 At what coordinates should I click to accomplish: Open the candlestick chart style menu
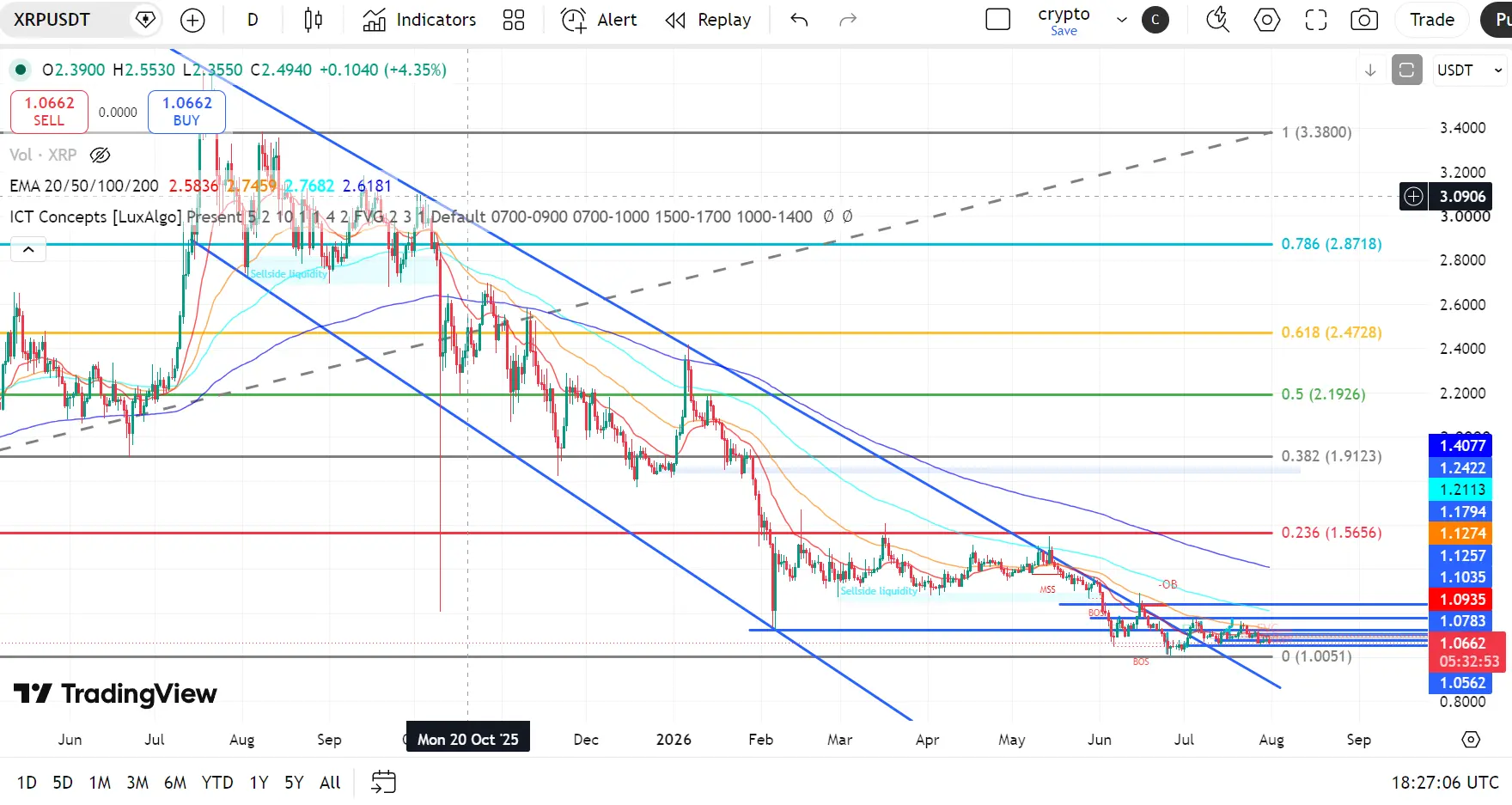click(314, 20)
